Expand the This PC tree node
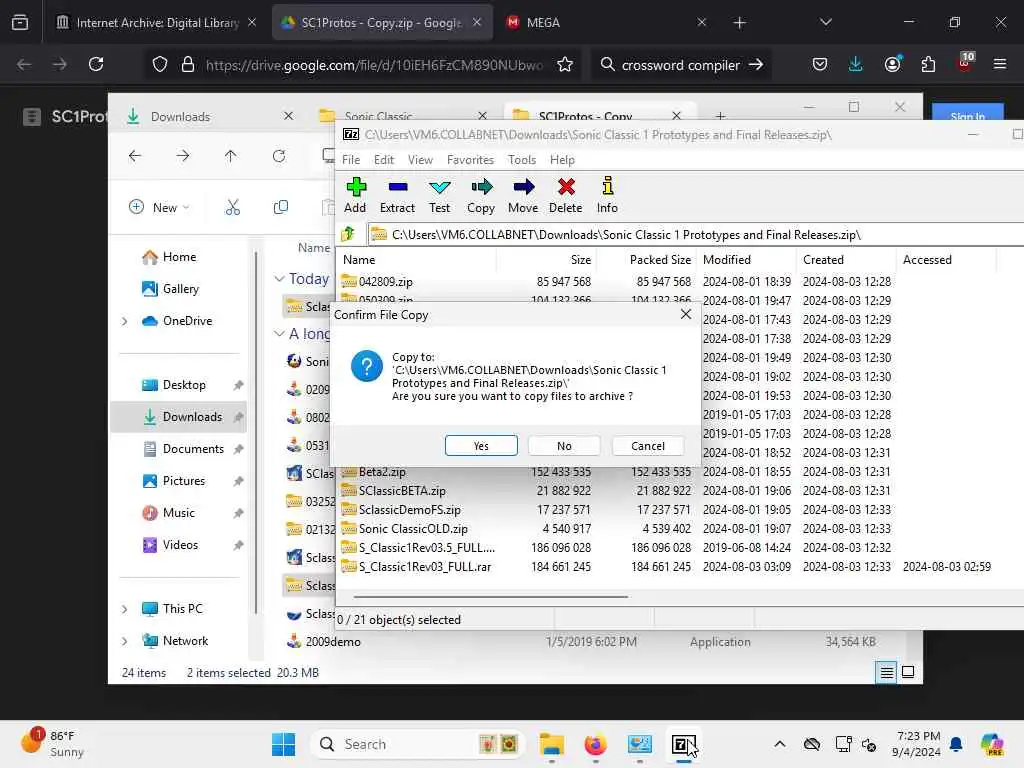The width and height of the screenshot is (1024, 768). coord(125,609)
